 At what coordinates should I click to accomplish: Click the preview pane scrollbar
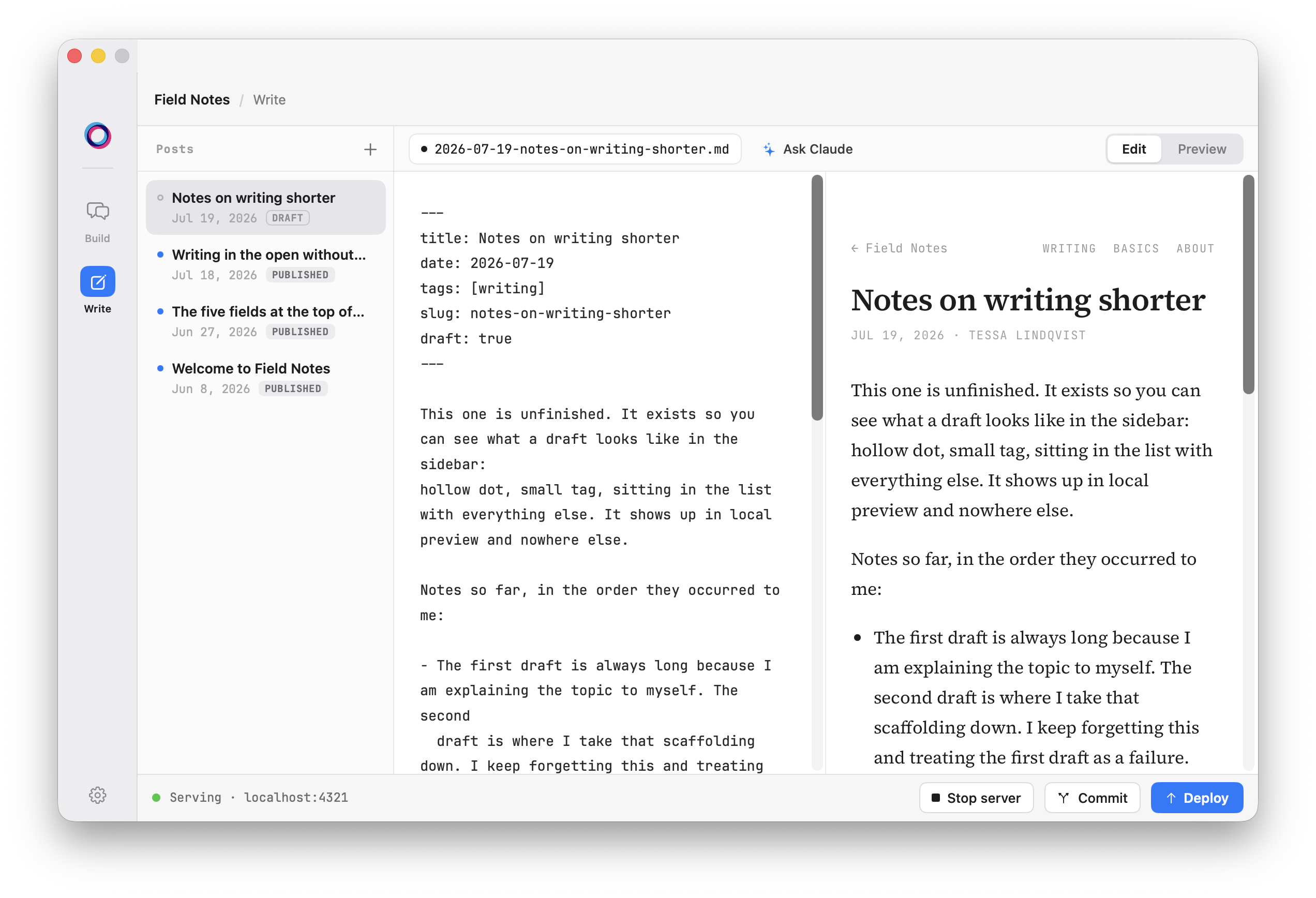[x=1248, y=284]
